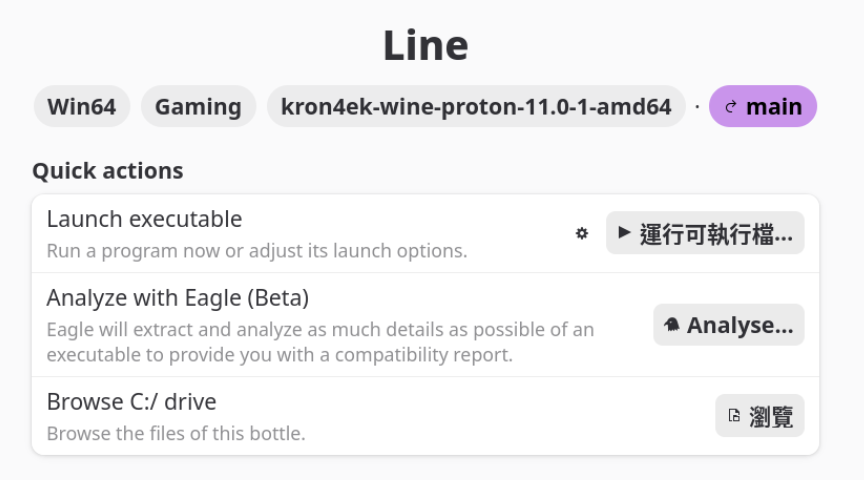This screenshot has width=864, height=480.
Task: Open the main versioning state pill
Action: (x=763, y=106)
